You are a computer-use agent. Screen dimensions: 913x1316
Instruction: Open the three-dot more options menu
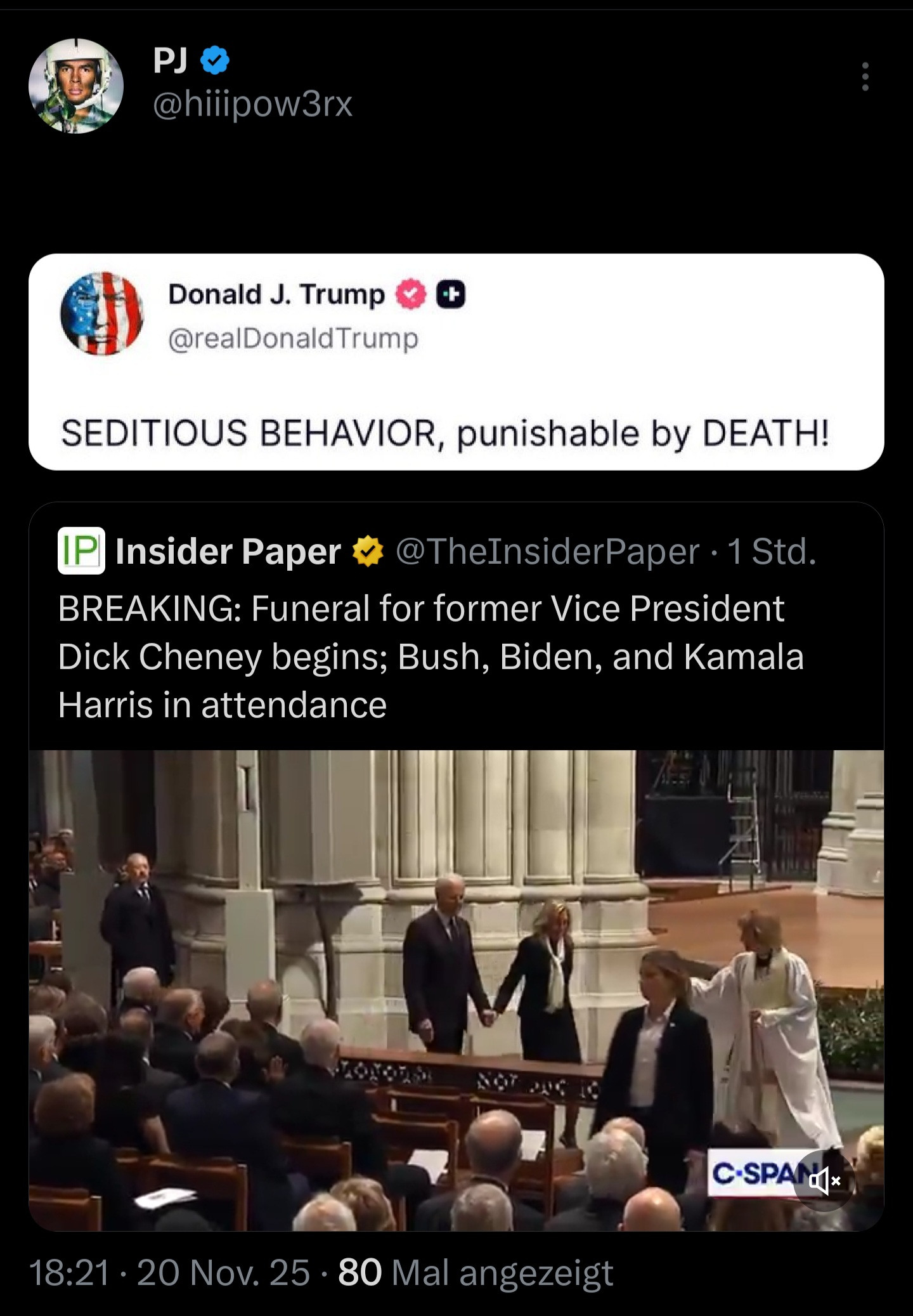[x=865, y=77]
